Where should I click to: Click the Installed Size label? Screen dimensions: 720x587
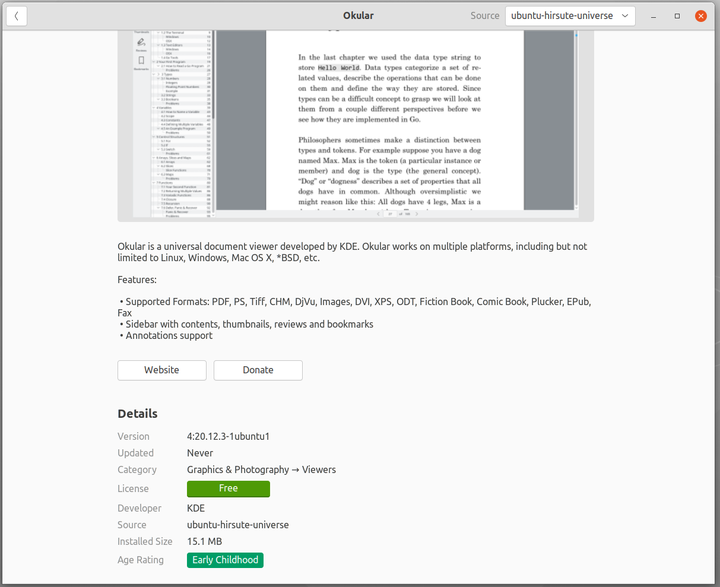pos(145,542)
